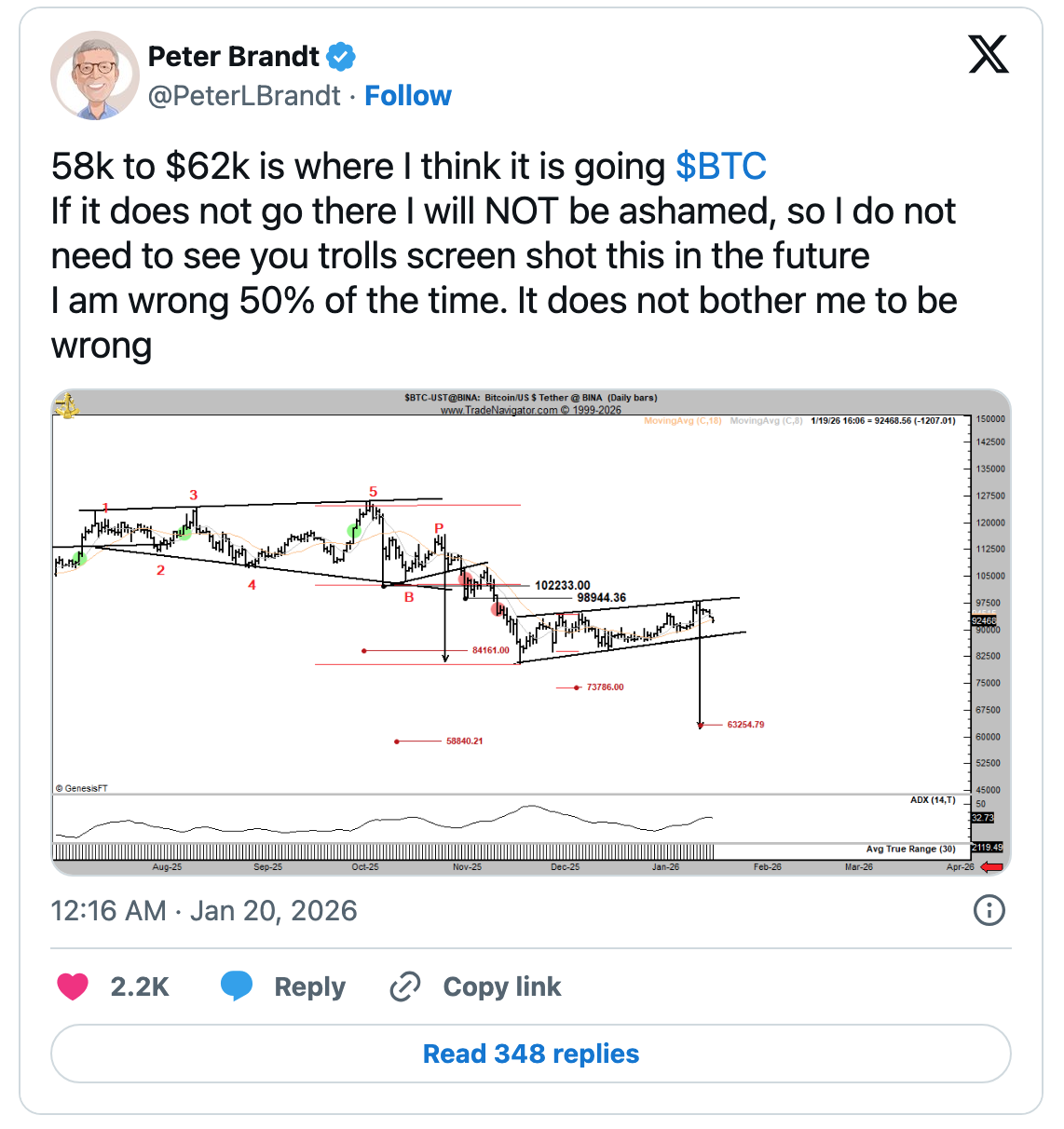Image resolution: width=1064 pixels, height=1129 pixels.
Task: Click the verified badge next to Peter Brandt
Action: [x=341, y=56]
